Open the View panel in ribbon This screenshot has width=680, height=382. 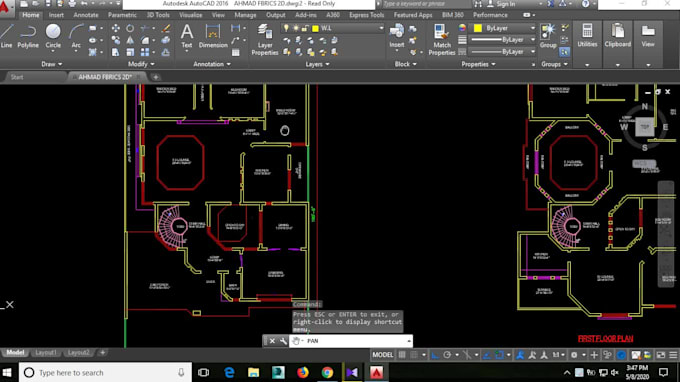point(648,36)
